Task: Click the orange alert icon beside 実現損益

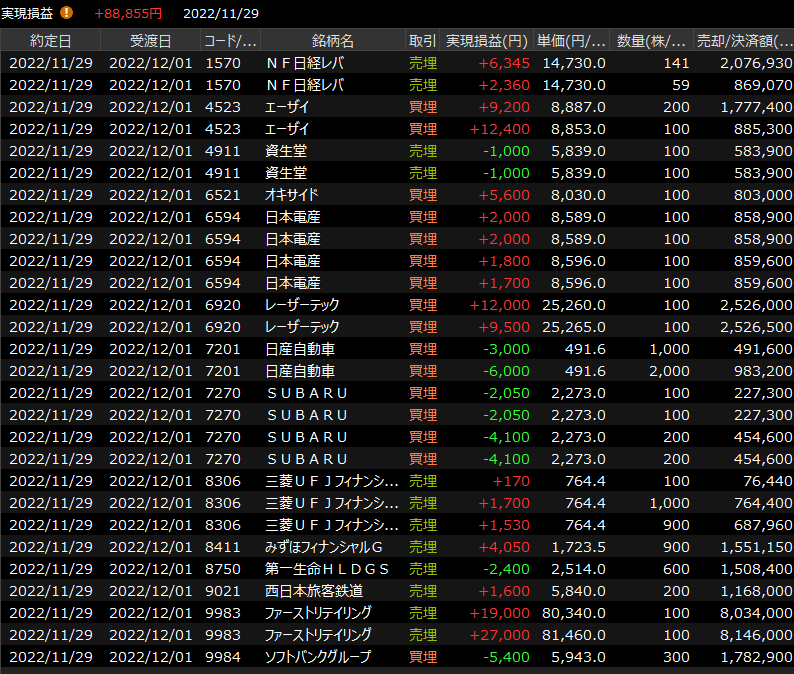Action: tap(67, 13)
